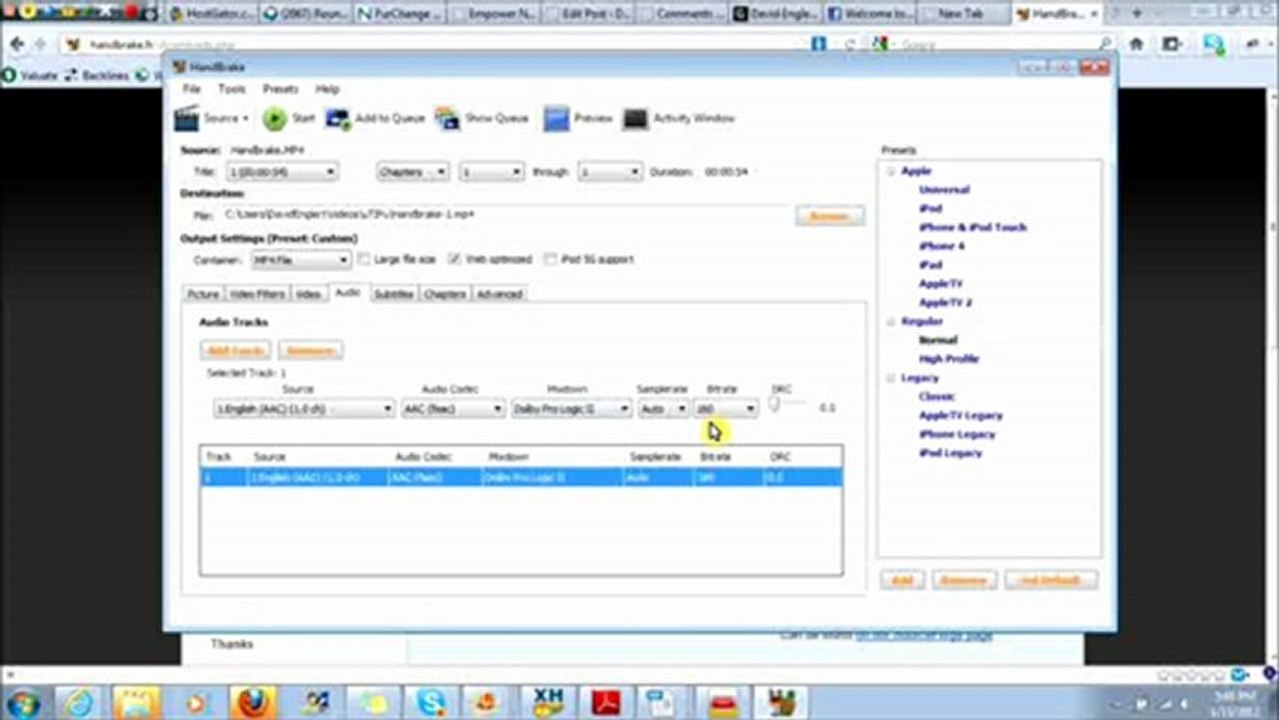Open Internet Explorer from the taskbar
This screenshot has height=720, width=1279.
coord(78,702)
